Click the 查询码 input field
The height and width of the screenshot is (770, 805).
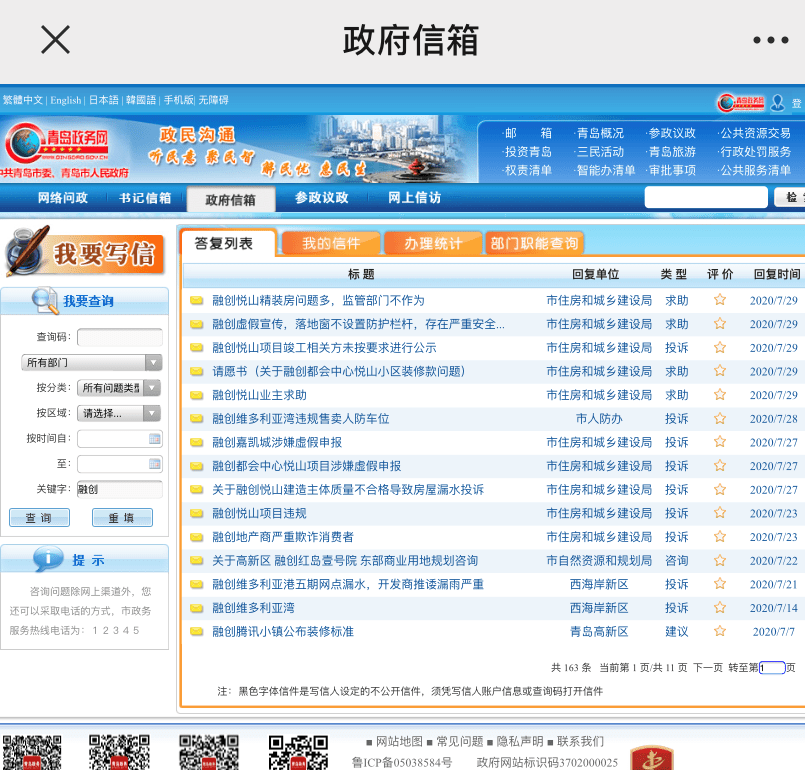tap(119, 337)
